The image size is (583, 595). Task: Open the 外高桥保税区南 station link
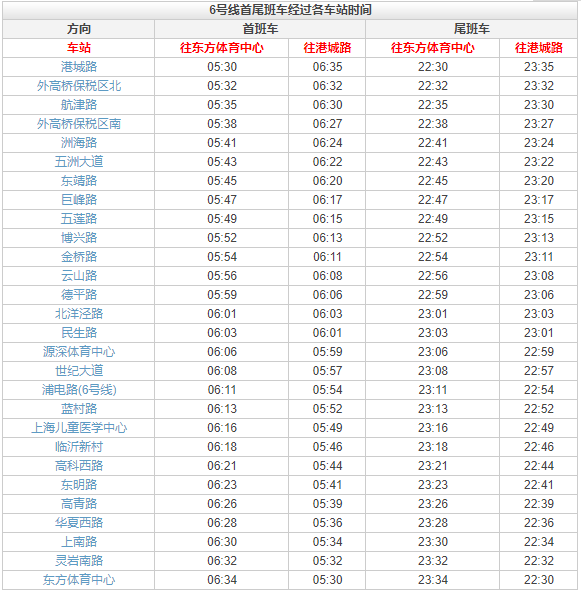(x=79, y=124)
